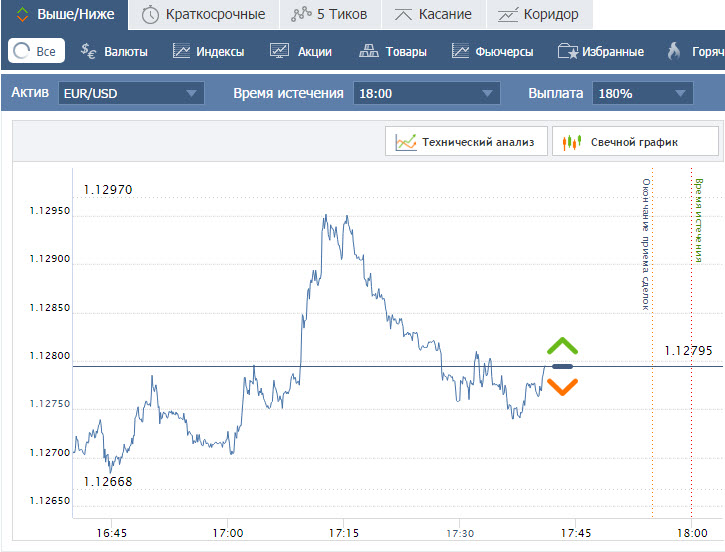Screen dimensions: 725x552
Task: Click the flame icon for hot assets
Action: coord(674,51)
